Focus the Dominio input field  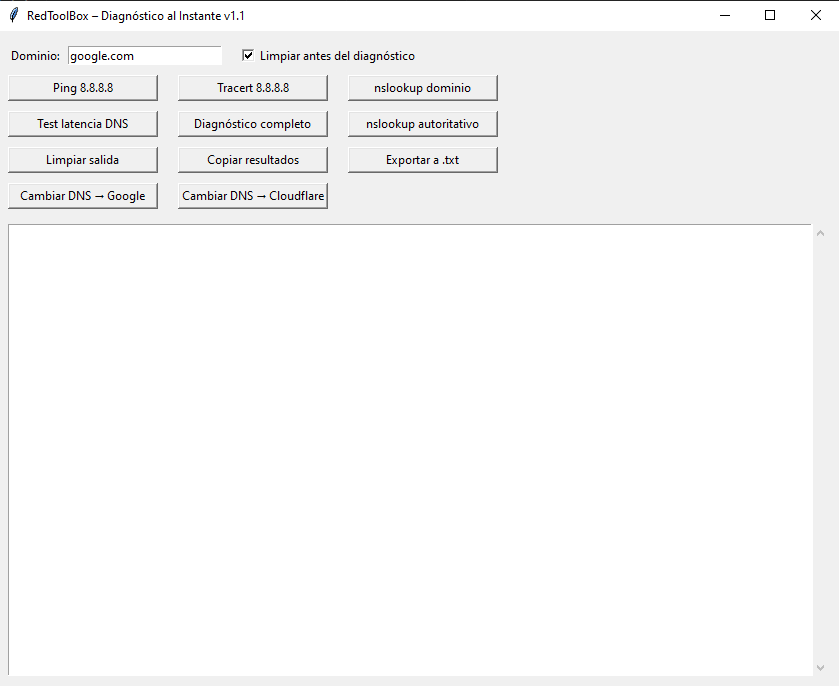point(144,56)
